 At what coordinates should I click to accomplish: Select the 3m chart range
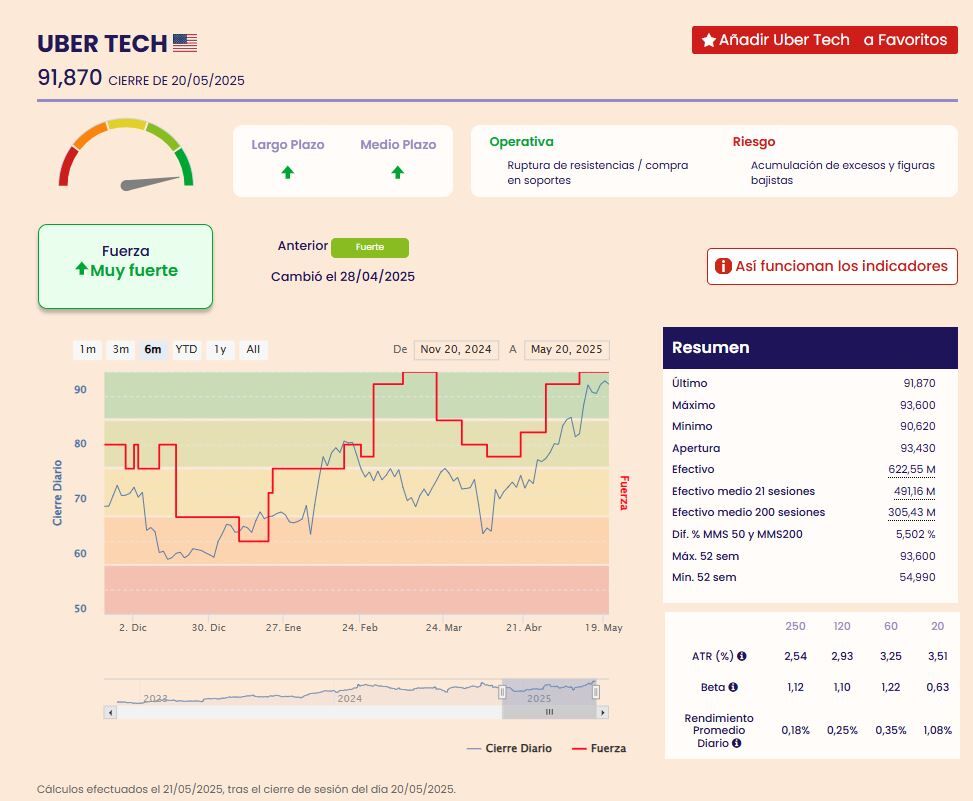pos(120,349)
